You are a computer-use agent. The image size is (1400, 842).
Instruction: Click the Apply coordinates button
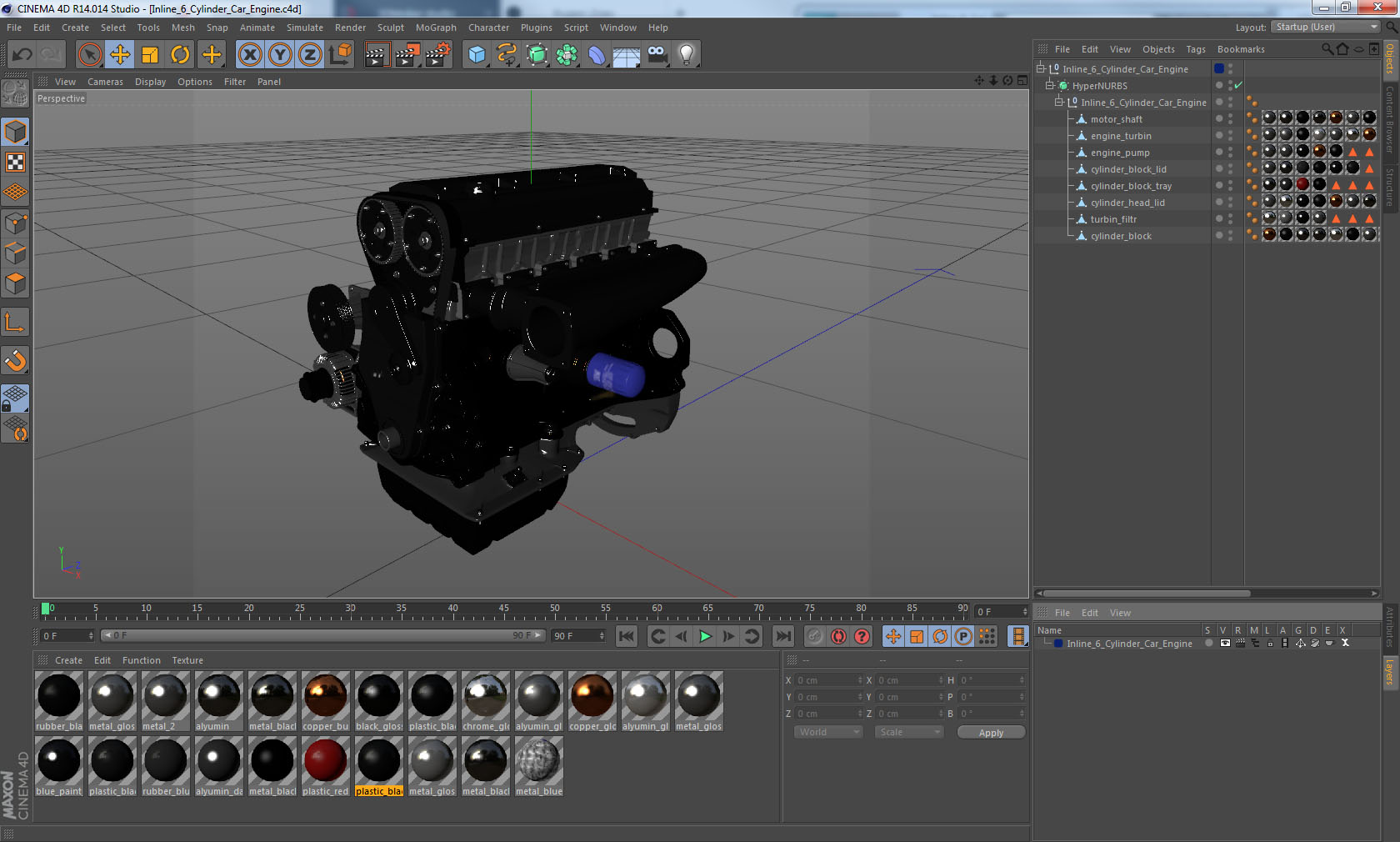[x=991, y=732]
